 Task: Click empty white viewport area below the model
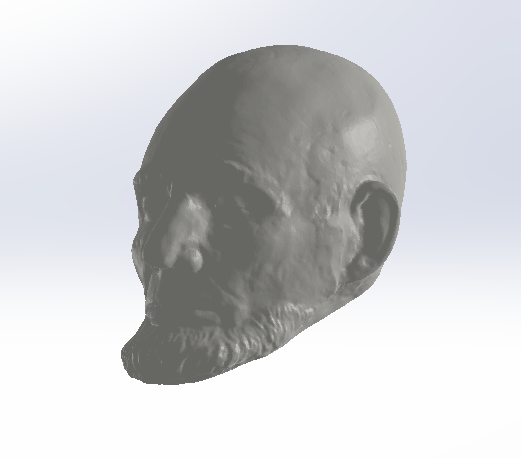click(x=260, y=423)
